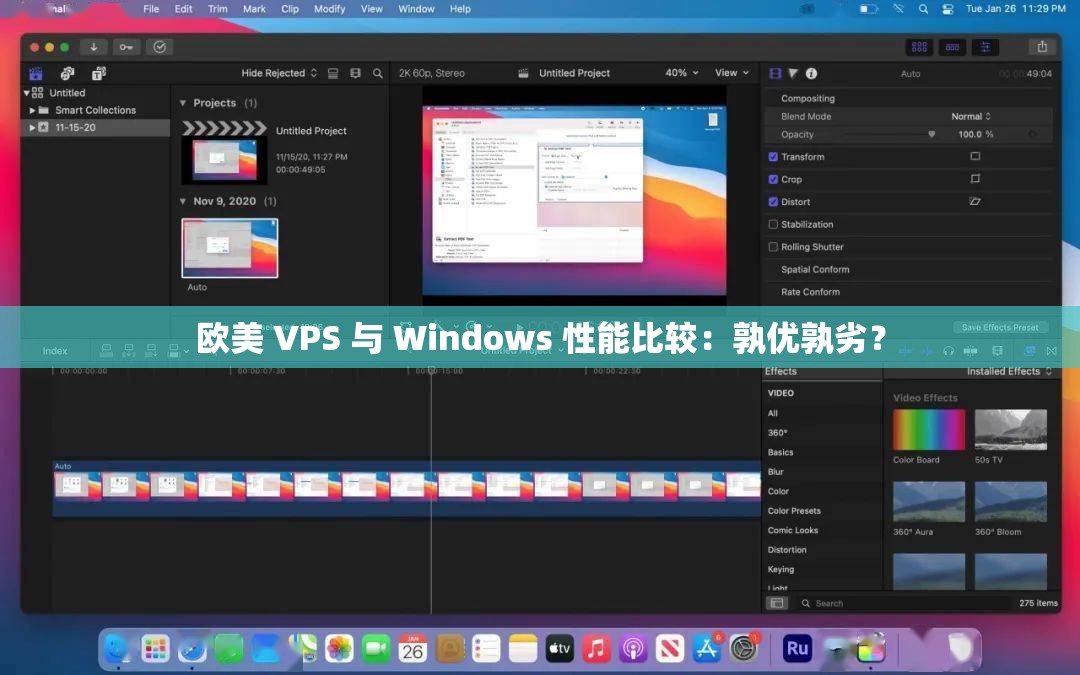1080x675 pixels.
Task: Open the Mark menu
Action: tap(254, 9)
